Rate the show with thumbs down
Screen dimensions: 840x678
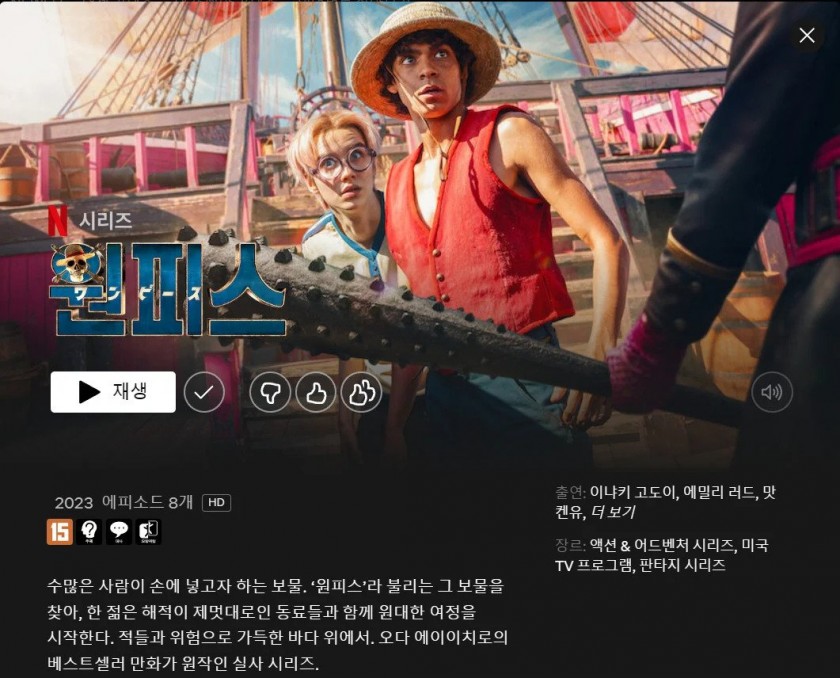click(269, 392)
